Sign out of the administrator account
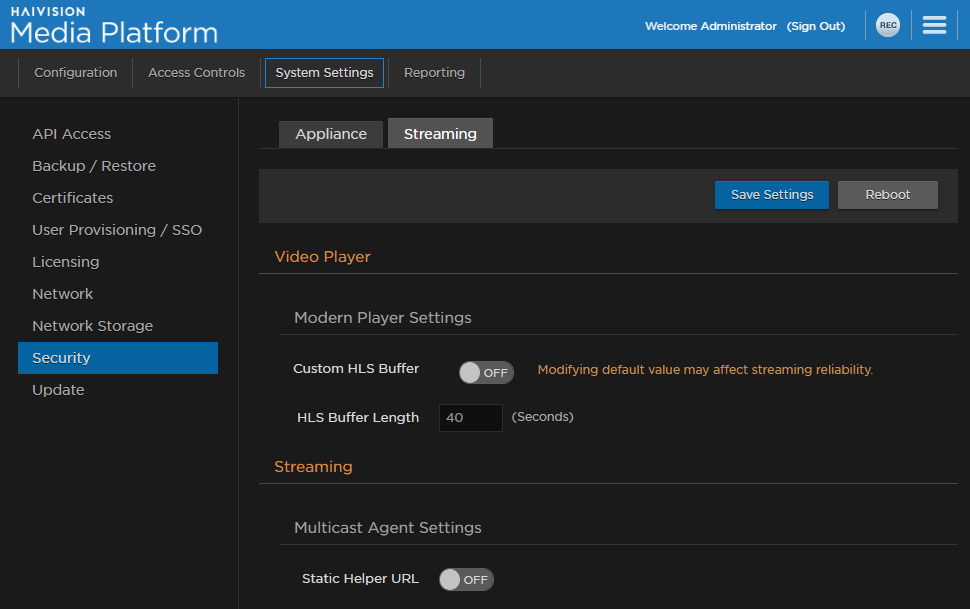Image resolution: width=970 pixels, height=609 pixels. click(x=815, y=25)
